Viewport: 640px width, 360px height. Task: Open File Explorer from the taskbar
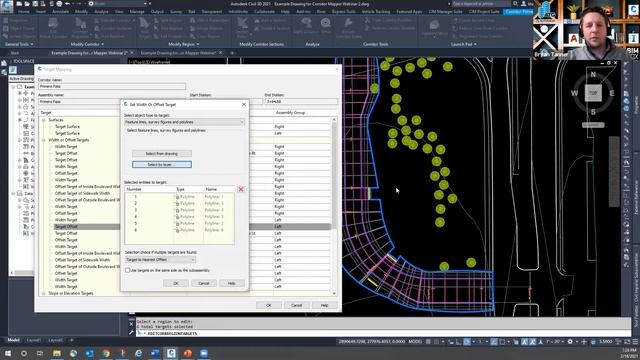[57, 353]
